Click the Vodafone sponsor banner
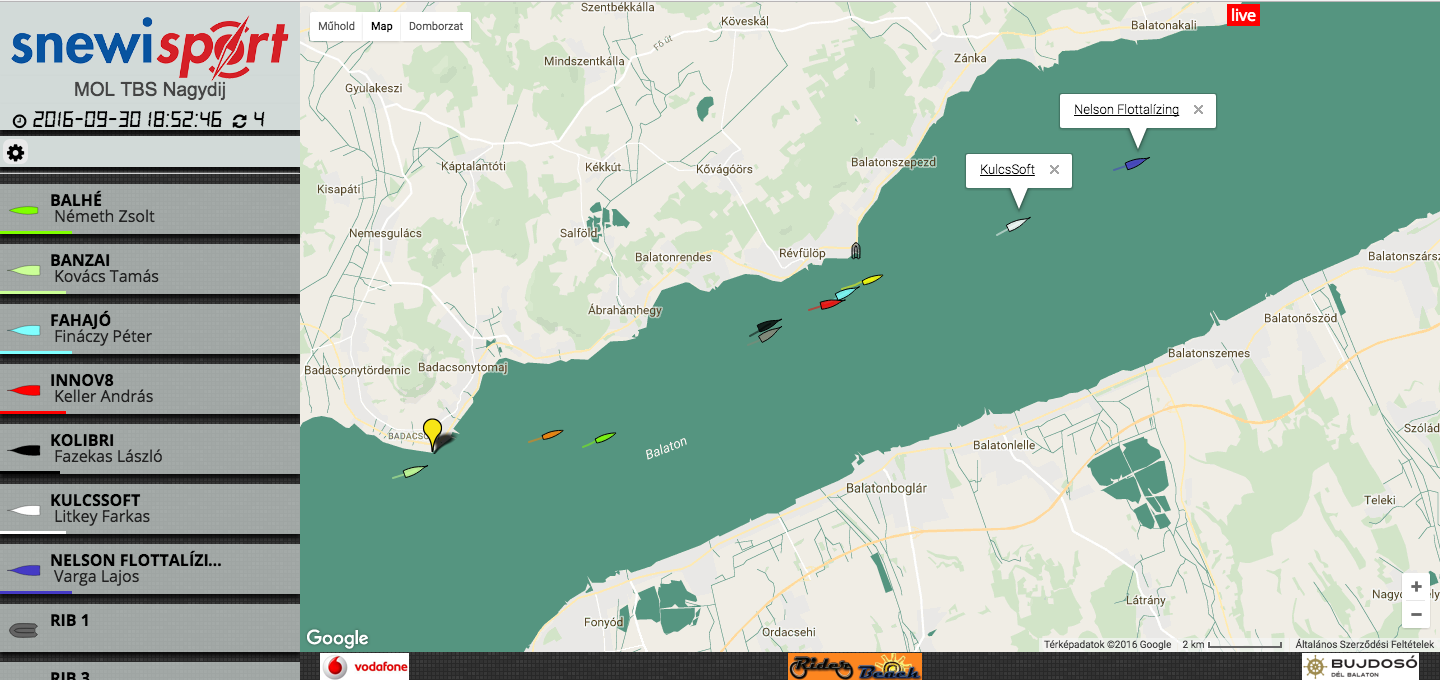This screenshot has height=680, width=1440. (x=365, y=667)
